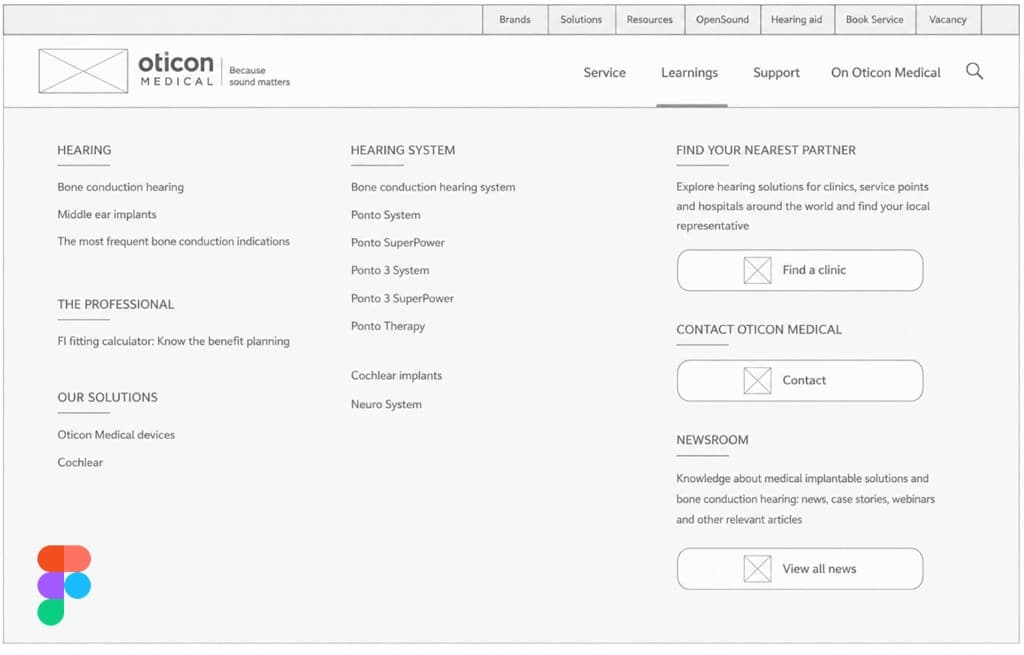Click the 'Knowledge about medical implantable solutions' paragraph
This screenshot has height=655, width=1024.
click(805, 499)
